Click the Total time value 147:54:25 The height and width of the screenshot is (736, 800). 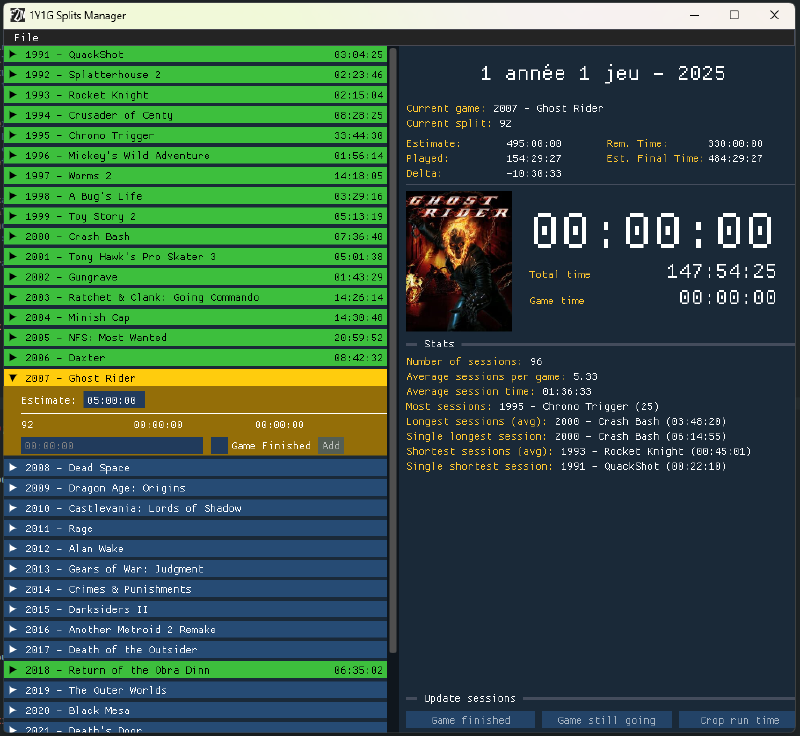point(721,271)
